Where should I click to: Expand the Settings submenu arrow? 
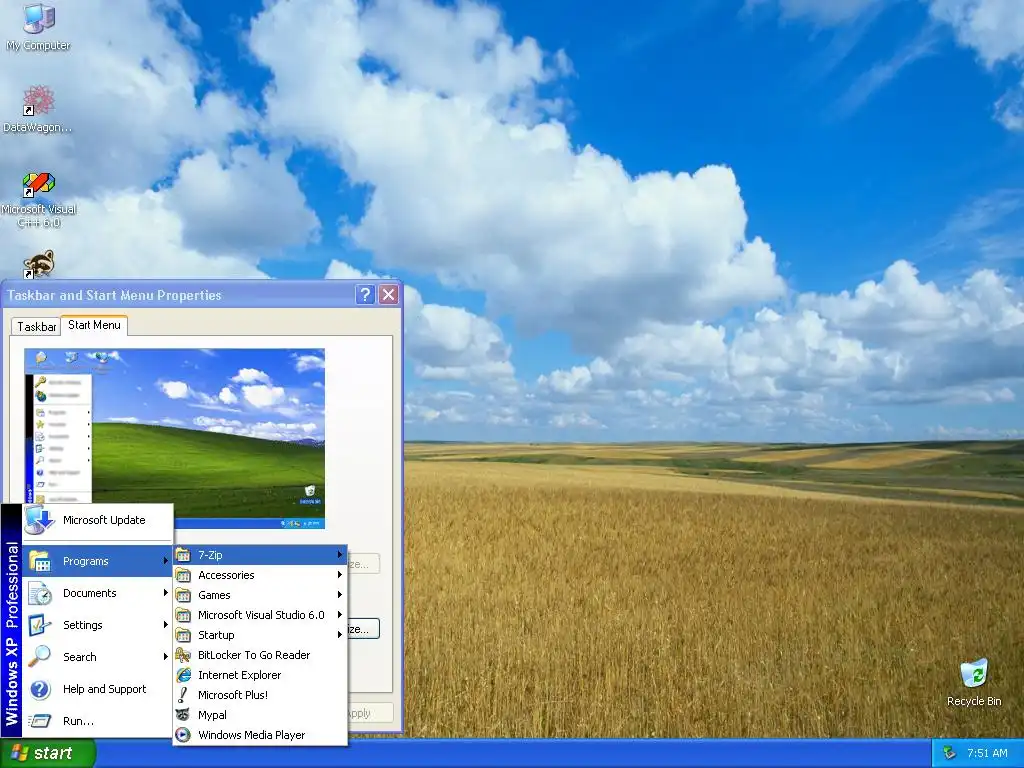(165, 624)
